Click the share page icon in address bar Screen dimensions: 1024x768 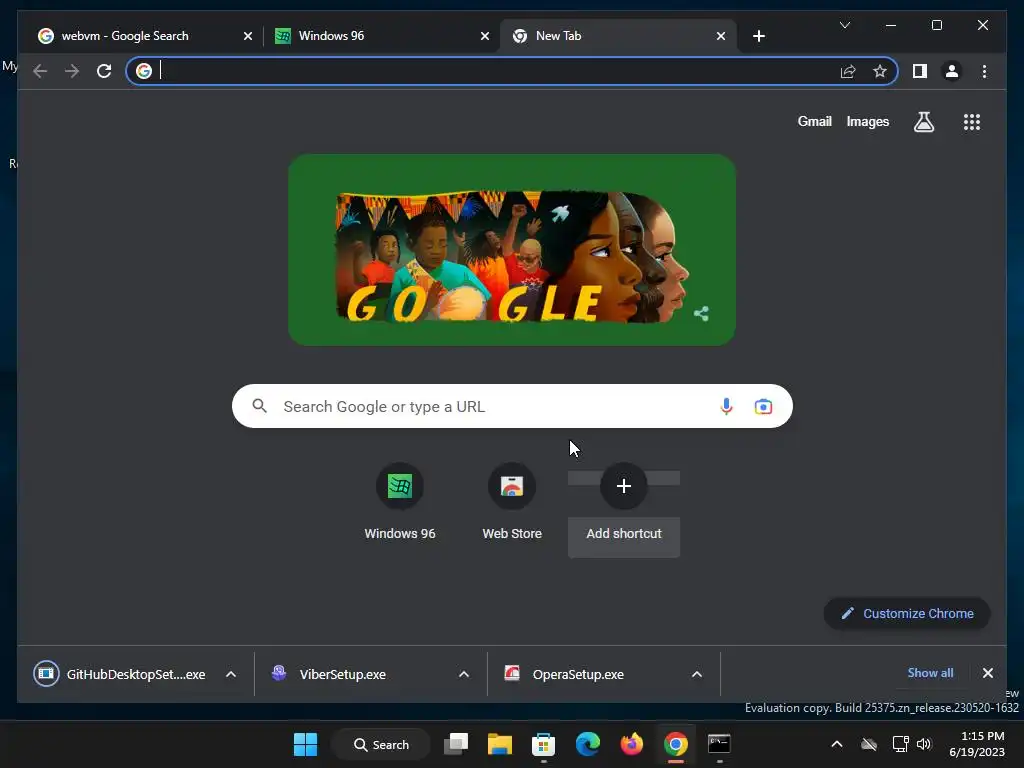coord(848,71)
